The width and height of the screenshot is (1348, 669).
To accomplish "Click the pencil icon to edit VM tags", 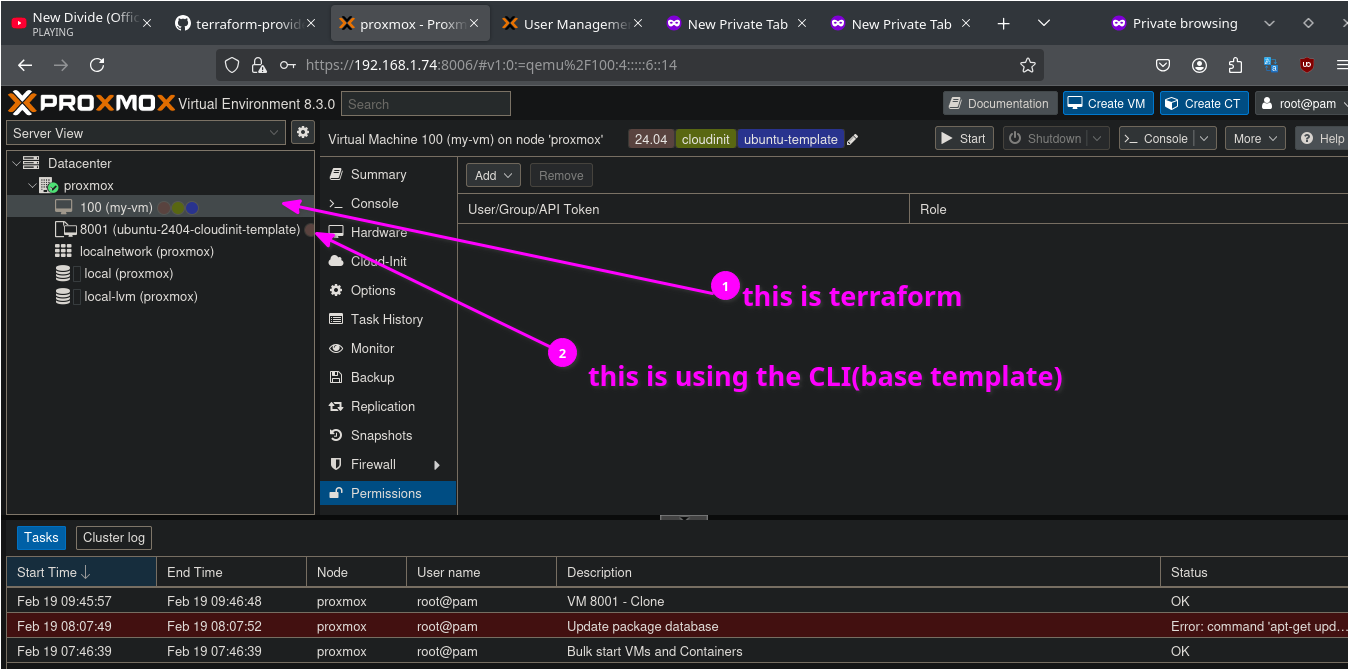I will click(x=853, y=140).
